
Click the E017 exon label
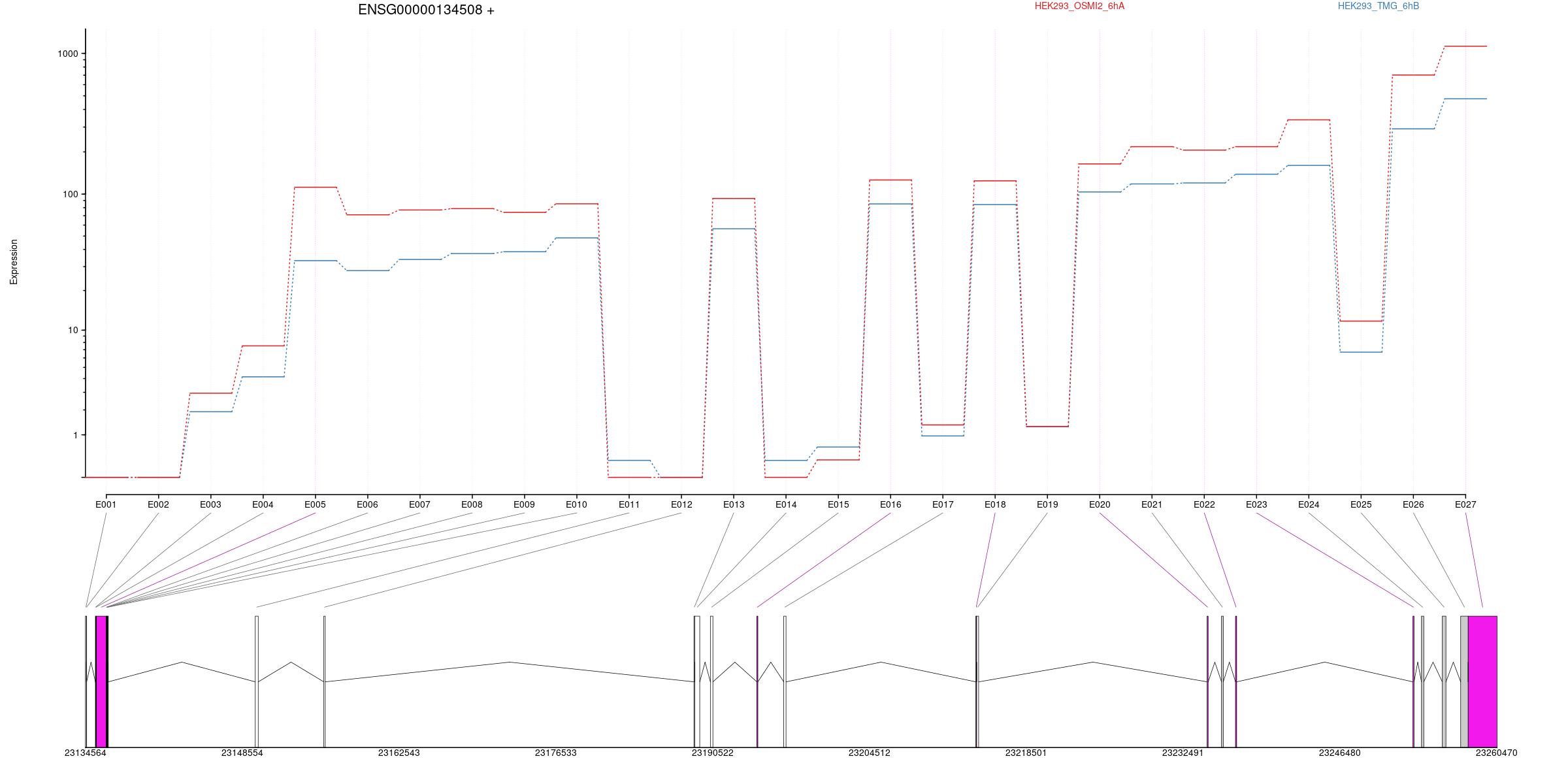pyautogui.click(x=943, y=504)
